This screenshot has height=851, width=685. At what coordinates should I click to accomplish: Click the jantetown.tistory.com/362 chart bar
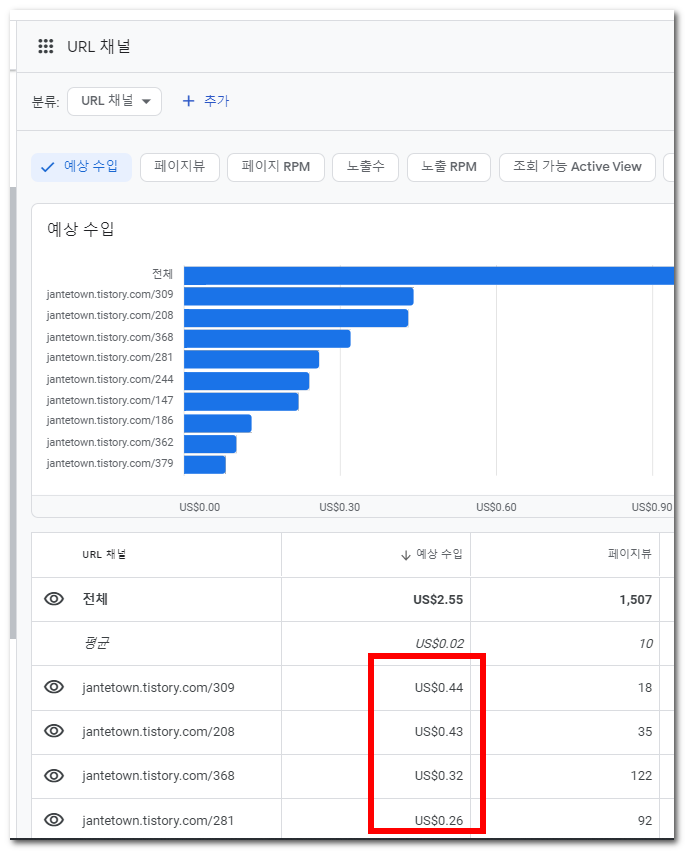pos(210,444)
